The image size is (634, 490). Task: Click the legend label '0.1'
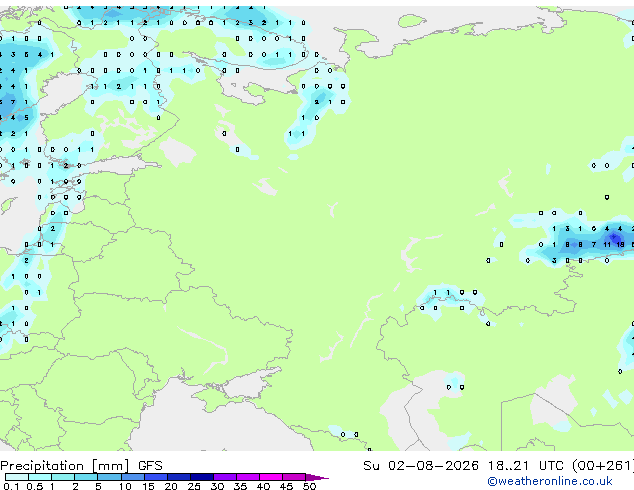coord(11,486)
